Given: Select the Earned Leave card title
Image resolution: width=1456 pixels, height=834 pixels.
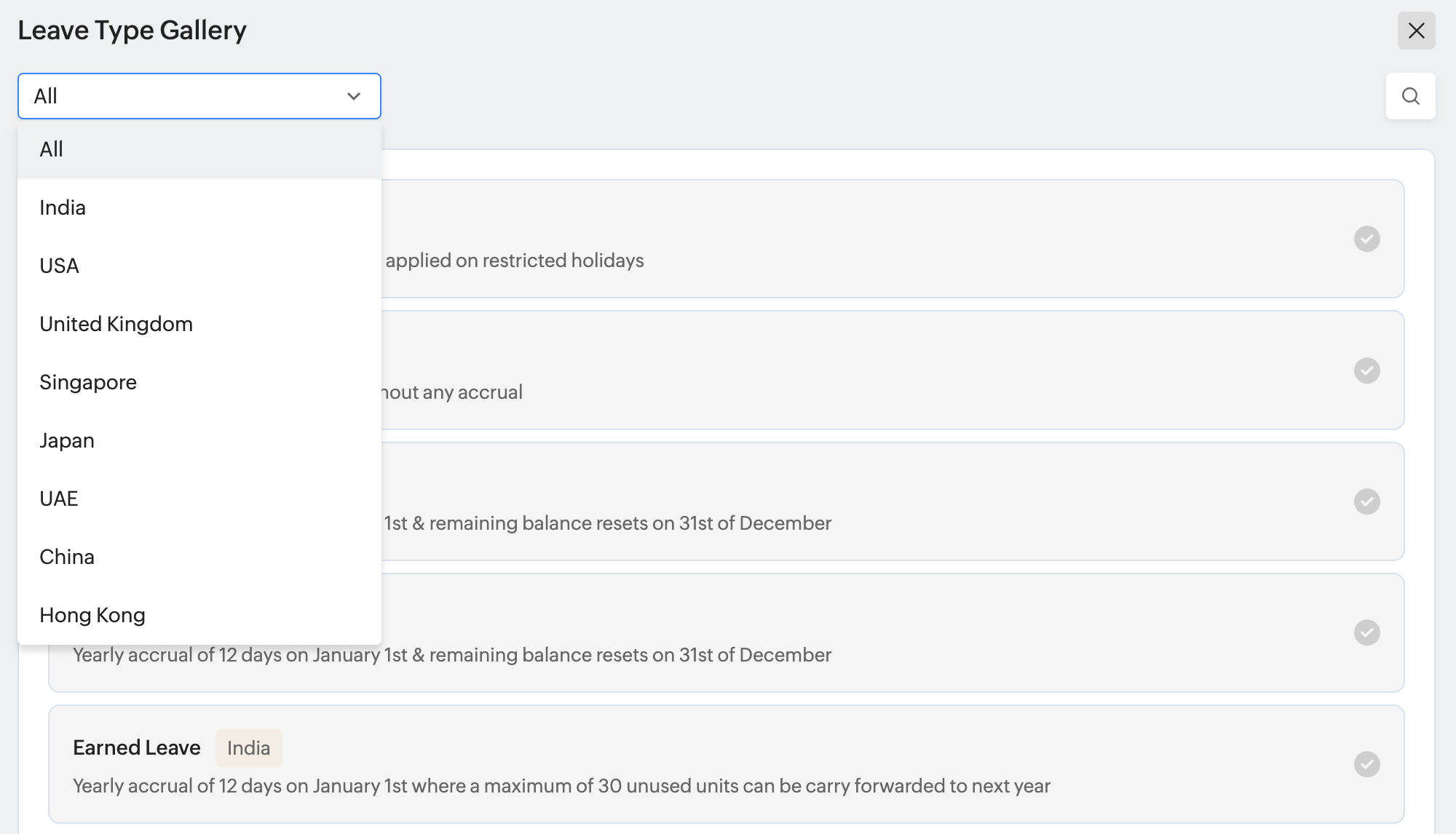Looking at the screenshot, I should [x=137, y=747].
